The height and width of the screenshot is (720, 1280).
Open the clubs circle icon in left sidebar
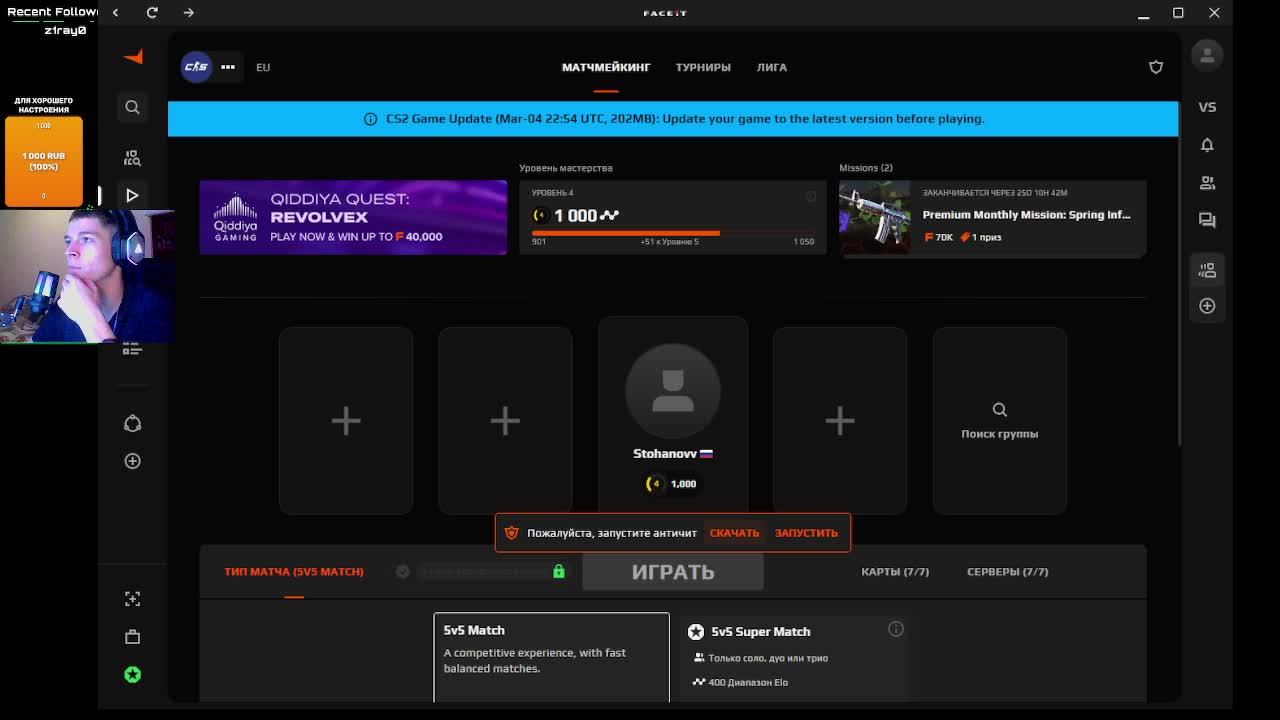coord(132,424)
